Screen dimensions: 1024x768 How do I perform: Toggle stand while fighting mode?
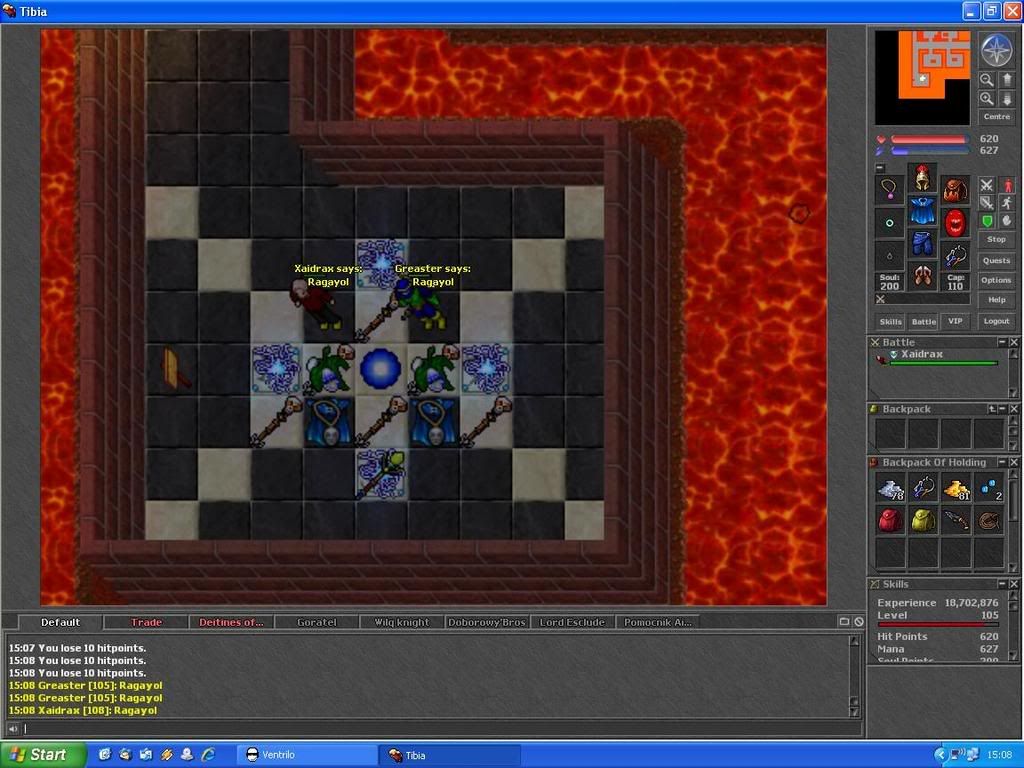[1006, 185]
